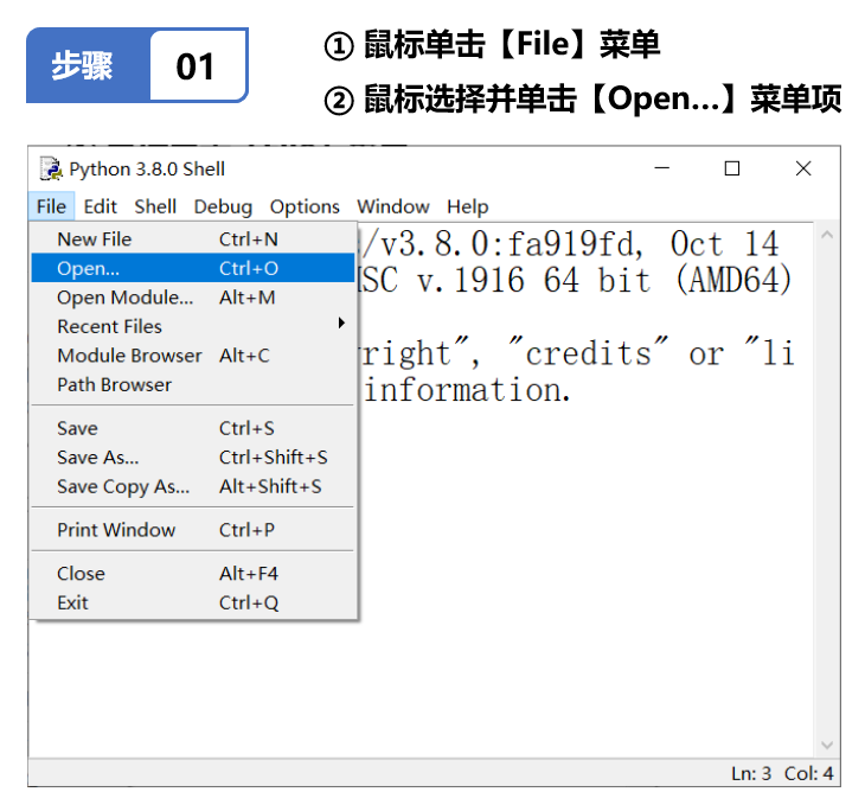Select Close menu item (Alt+F4)
Screen dimensions: 865x811
pyautogui.click(x=193, y=574)
